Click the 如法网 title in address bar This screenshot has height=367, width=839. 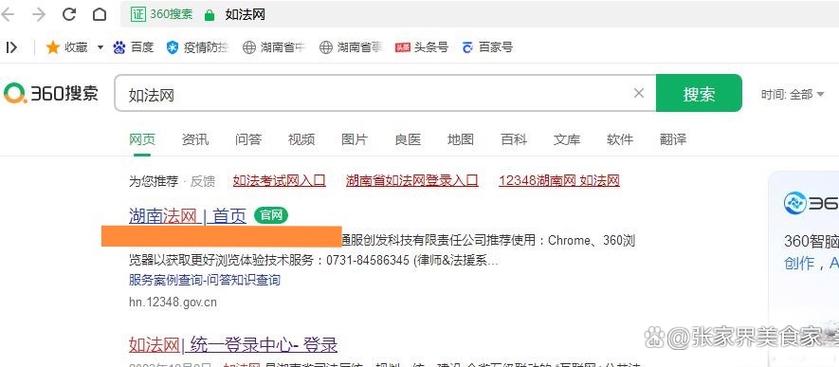pyautogui.click(x=245, y=14)
